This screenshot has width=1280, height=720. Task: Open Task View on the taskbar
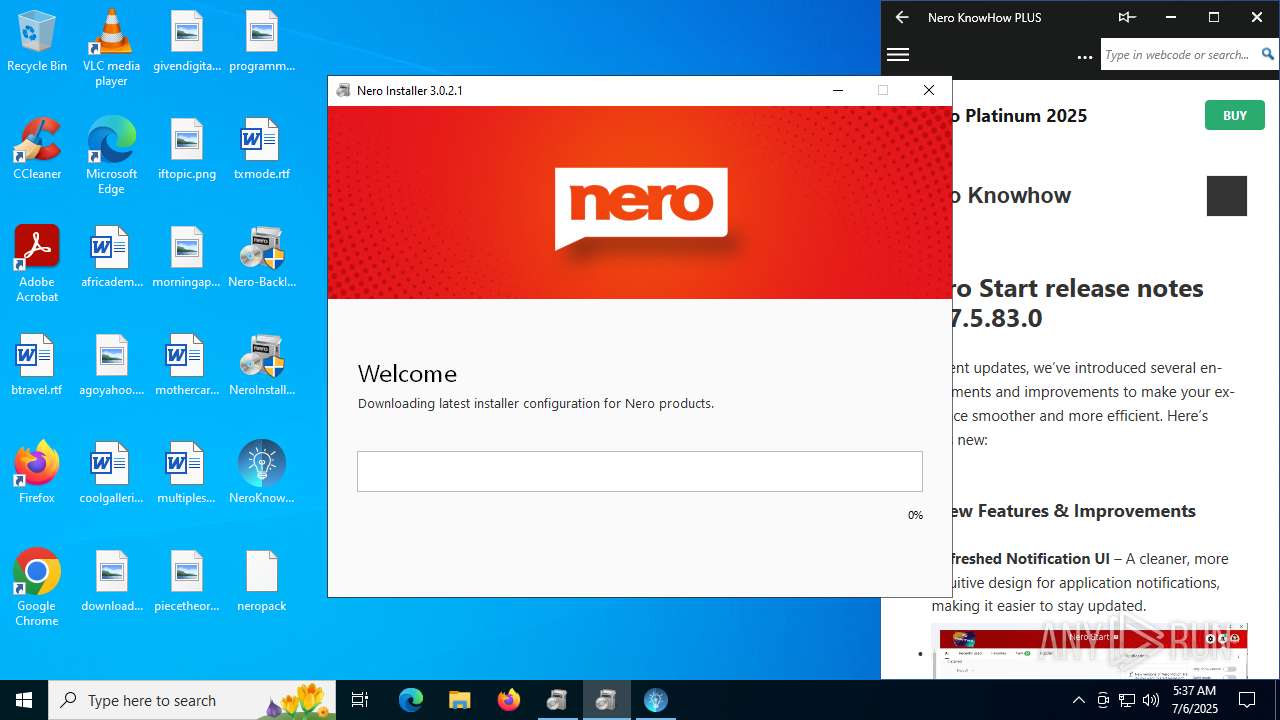tap(361, 700)
